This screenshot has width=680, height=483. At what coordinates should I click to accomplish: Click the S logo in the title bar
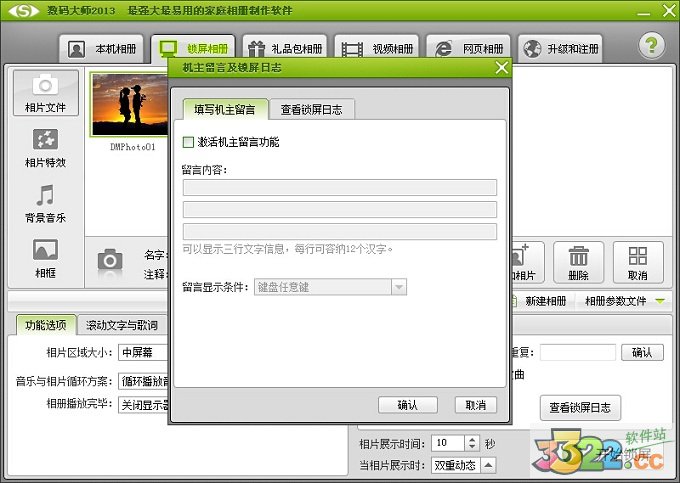pos(24,11)
